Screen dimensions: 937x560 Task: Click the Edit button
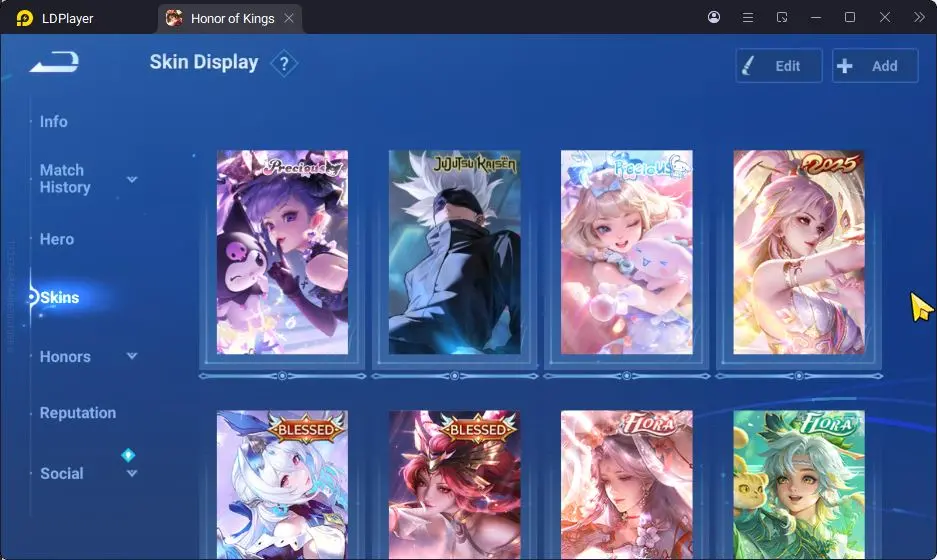click(x=779, y=66)
